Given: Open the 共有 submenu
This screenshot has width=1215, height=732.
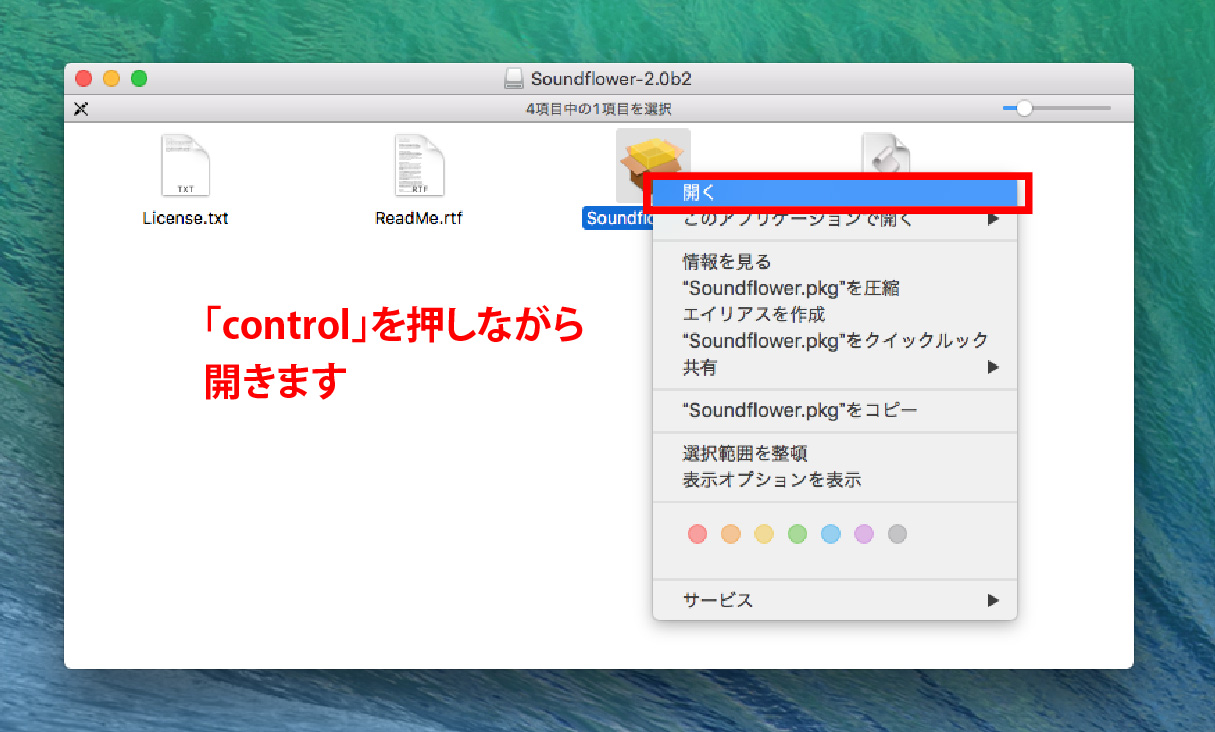Looking at the screenshot, I should [x=835, y=367].
